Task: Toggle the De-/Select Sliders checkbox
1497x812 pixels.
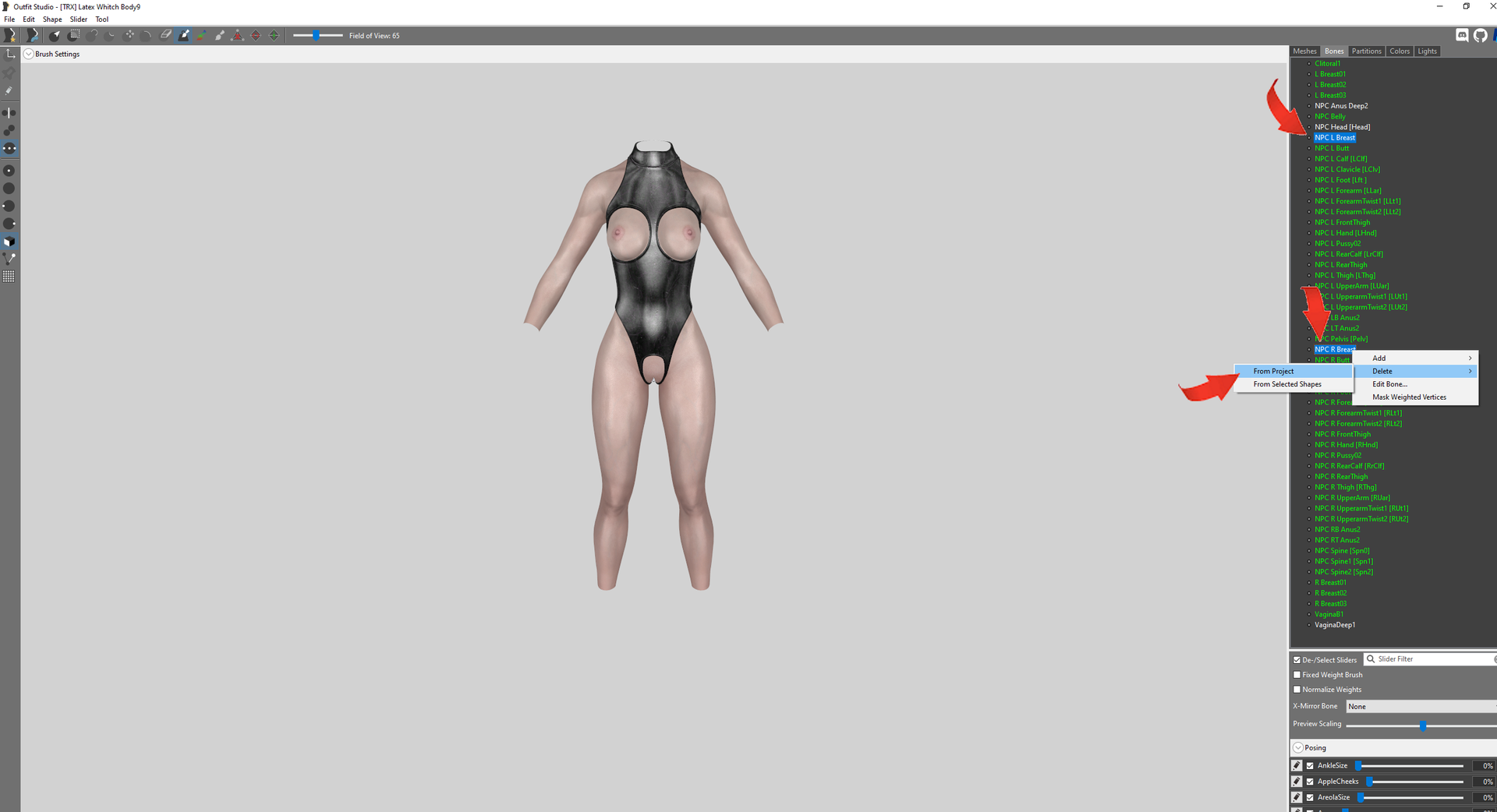Action: [1297, 660]
